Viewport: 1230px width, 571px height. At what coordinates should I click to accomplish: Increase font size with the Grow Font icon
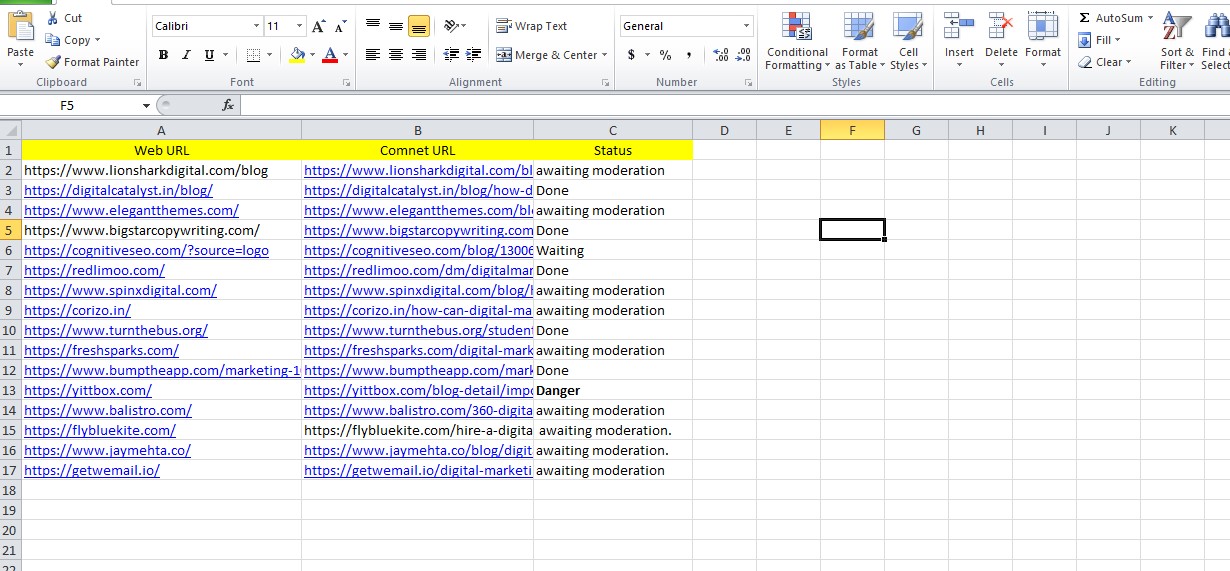coord(319,26)
